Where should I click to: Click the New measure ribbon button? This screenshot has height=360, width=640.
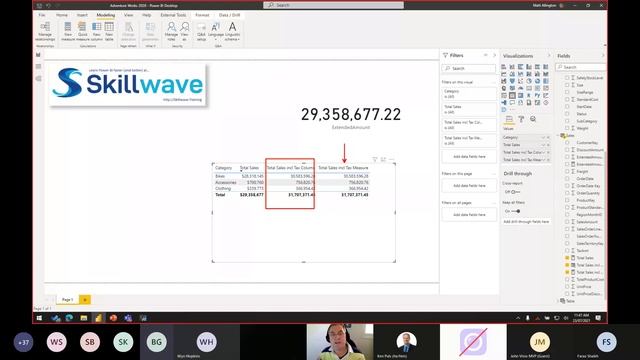(68, 31)
